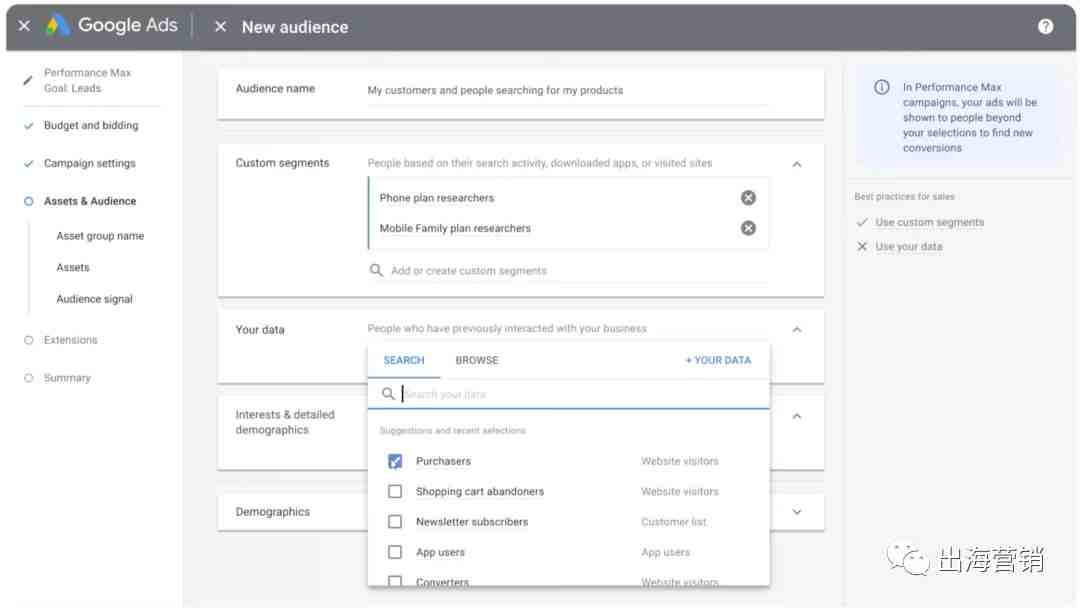
Task: Click + YOUR DATA button
Action: (x=718, y=360)
